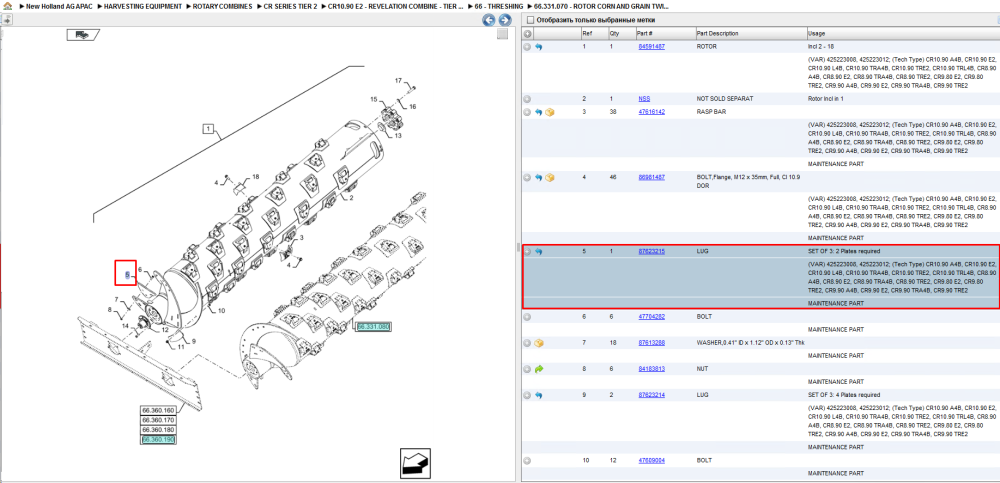Click the grey square button at the diagram corner

[503, 34]
